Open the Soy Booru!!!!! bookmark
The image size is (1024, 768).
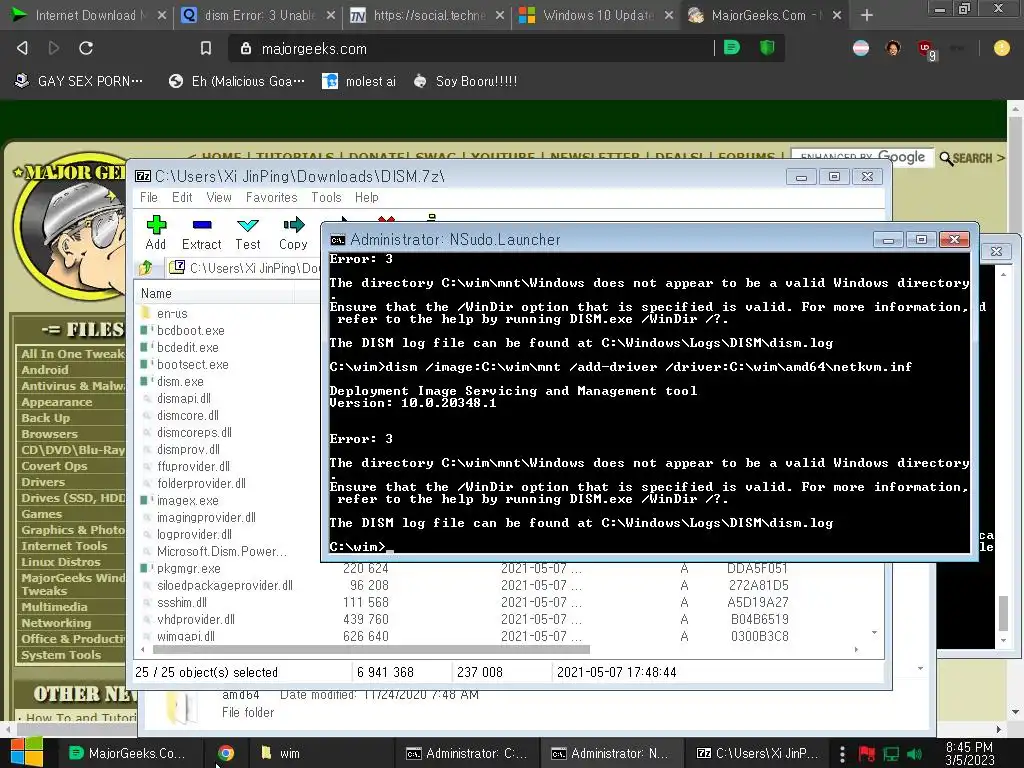466,81
